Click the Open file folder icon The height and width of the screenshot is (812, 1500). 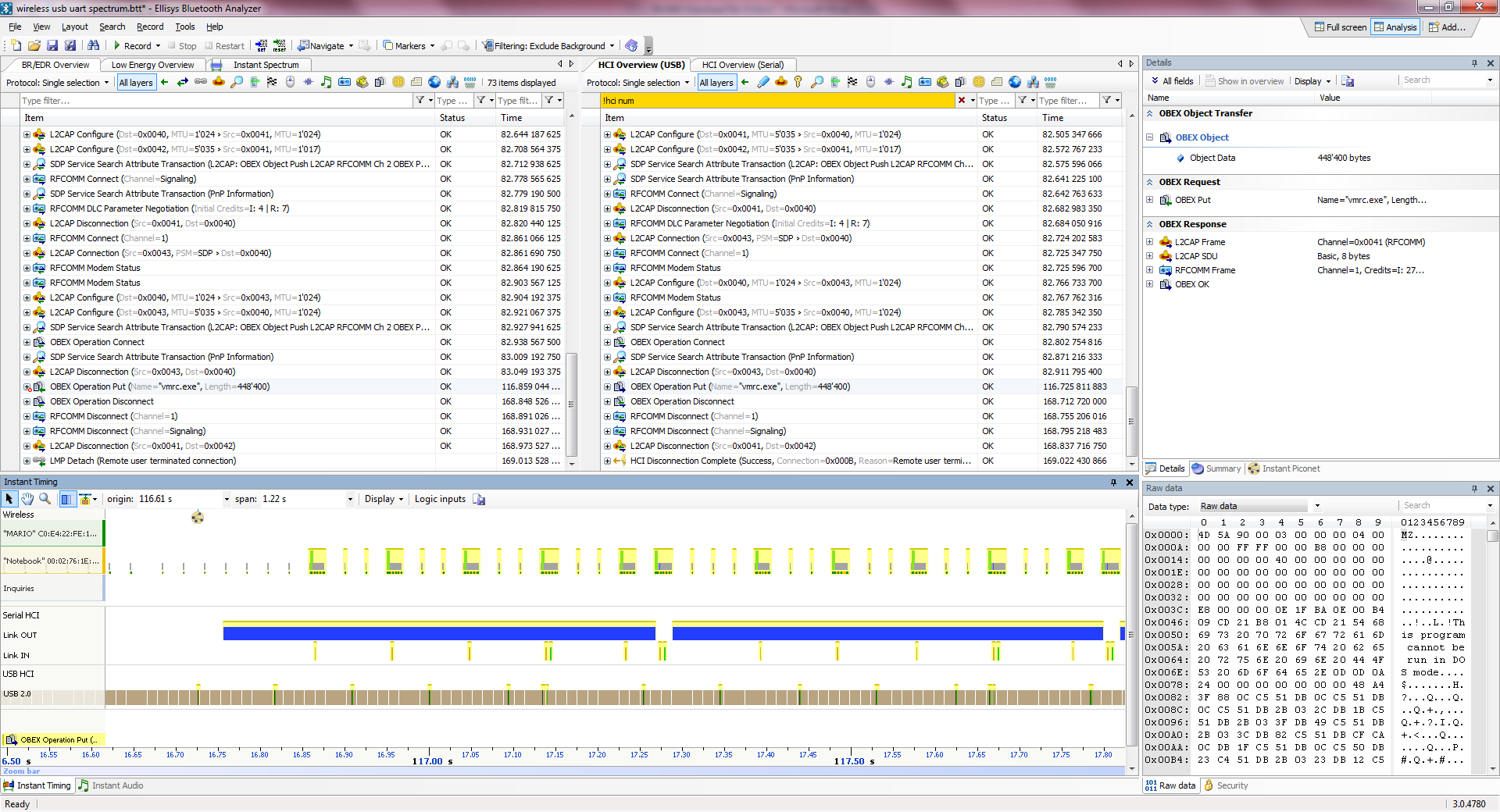click(34, 46)
